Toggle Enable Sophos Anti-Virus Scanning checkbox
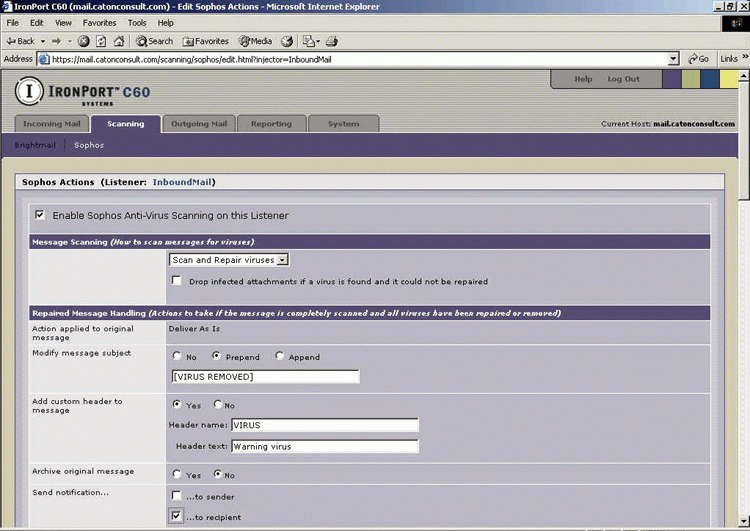750x531 pixels. (x=40, y=215)
